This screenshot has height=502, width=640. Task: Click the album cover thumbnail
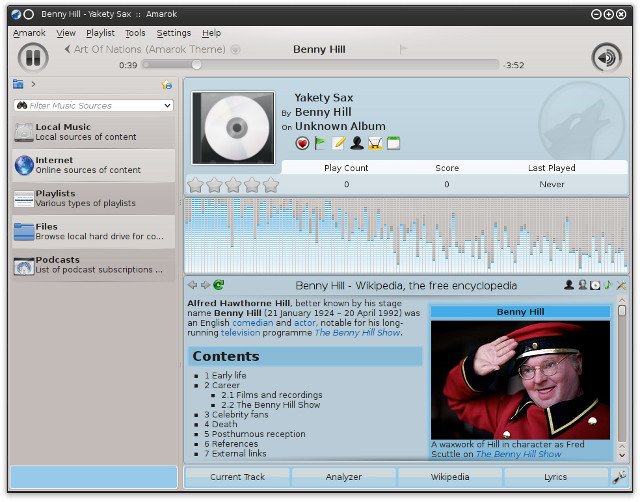click(x=233, y=128)
